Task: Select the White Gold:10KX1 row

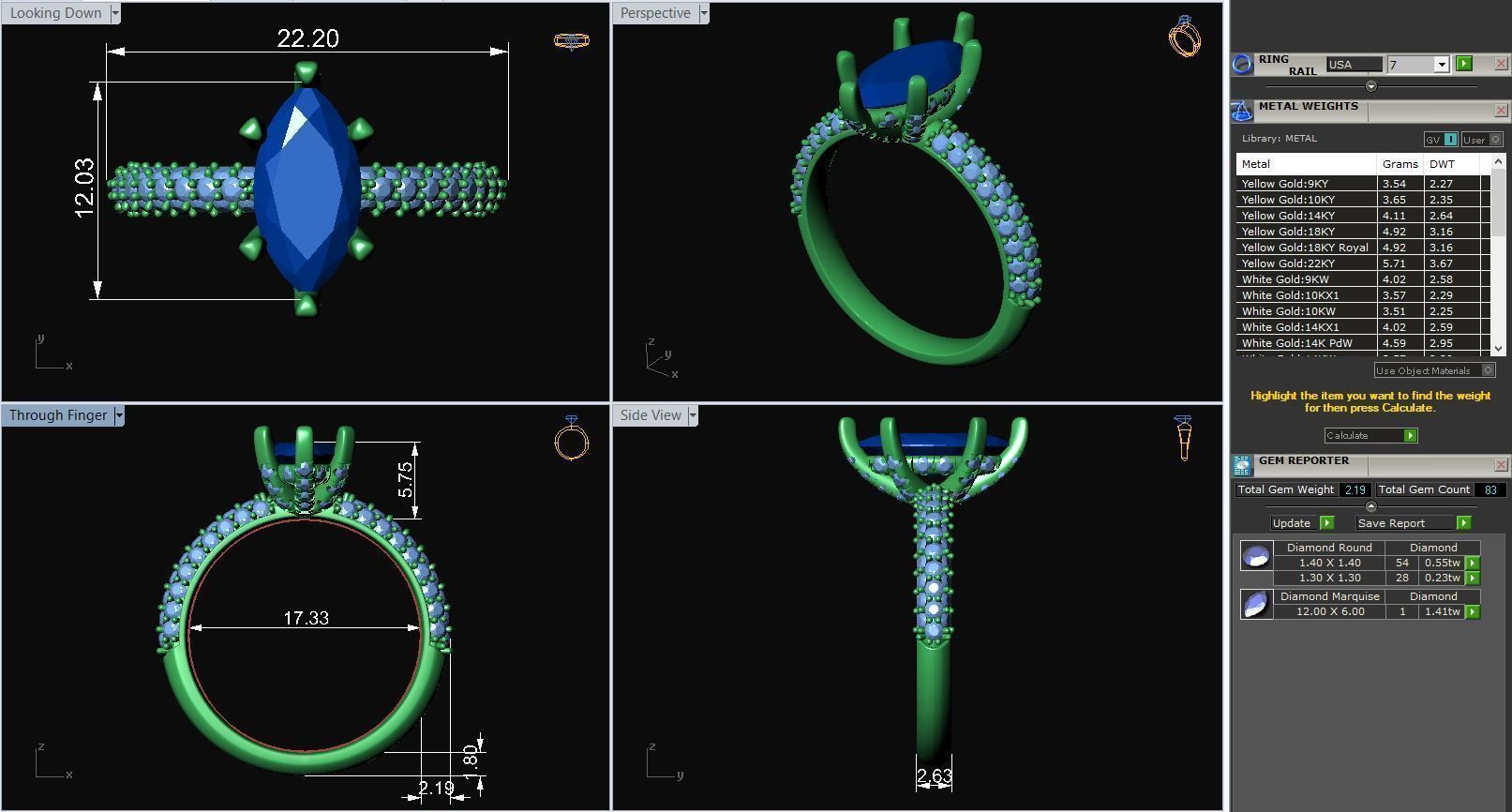Action: pyautogui.click(x=1363, y=295)
